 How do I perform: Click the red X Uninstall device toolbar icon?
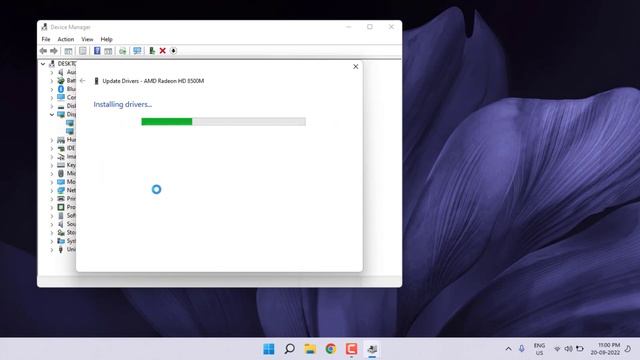click(162, 51)
